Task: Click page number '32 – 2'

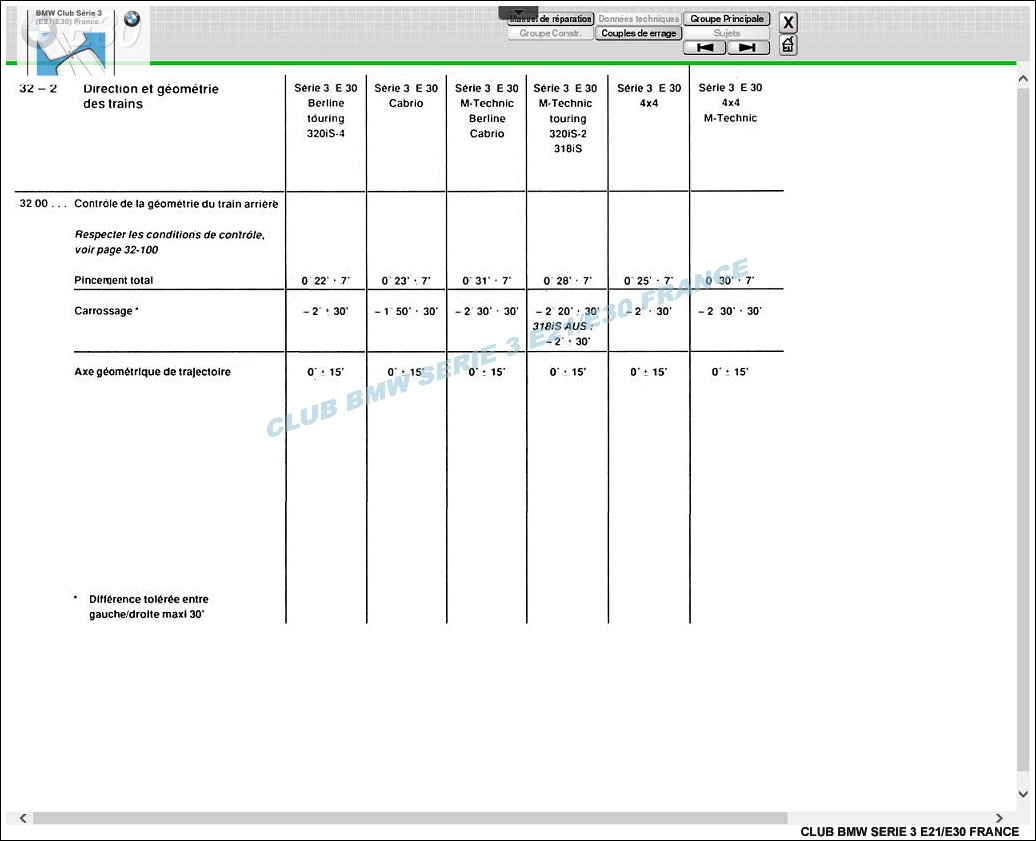Action: click(38, 89)
